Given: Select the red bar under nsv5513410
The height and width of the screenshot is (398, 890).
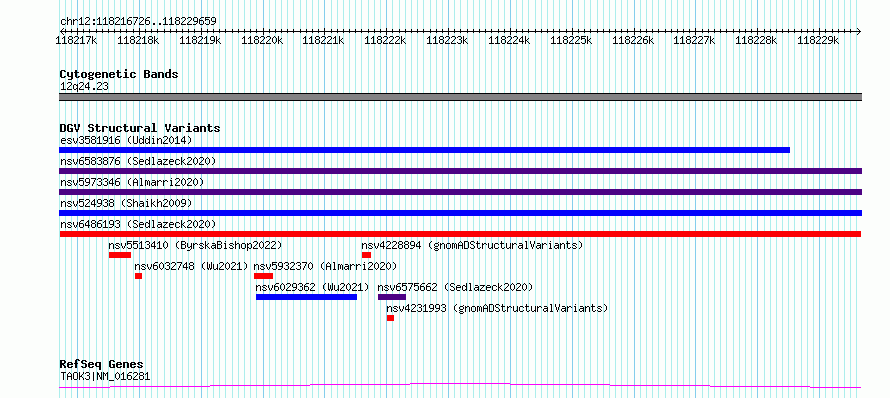Looking at the screenshot, I should click(120, 255).
